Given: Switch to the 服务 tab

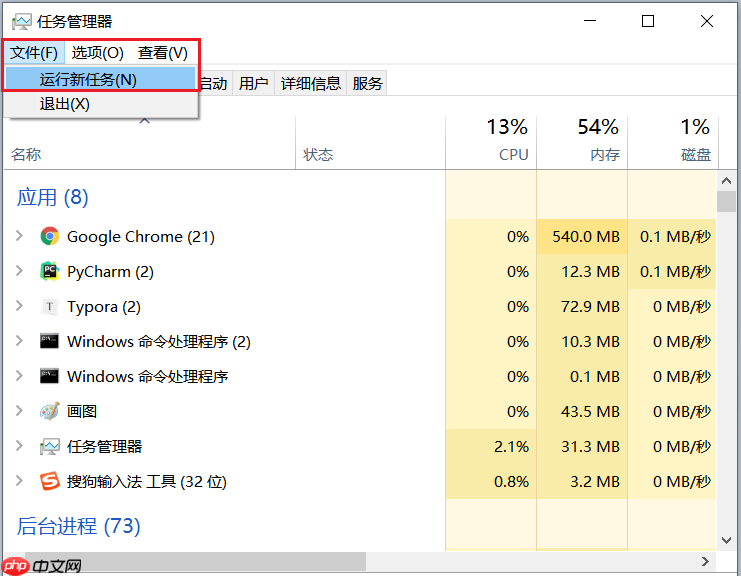Looking at the screenshot, I should tap(367, 84).
